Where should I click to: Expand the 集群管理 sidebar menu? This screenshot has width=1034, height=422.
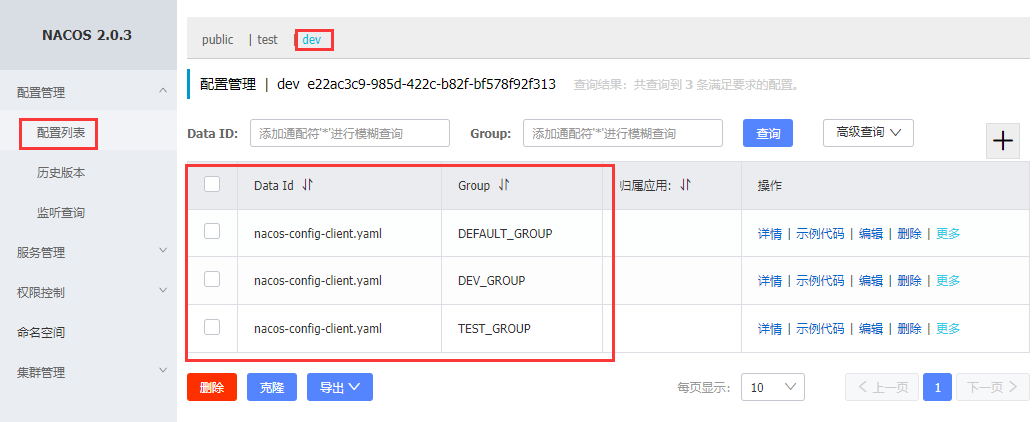click(x=163, y=371)
